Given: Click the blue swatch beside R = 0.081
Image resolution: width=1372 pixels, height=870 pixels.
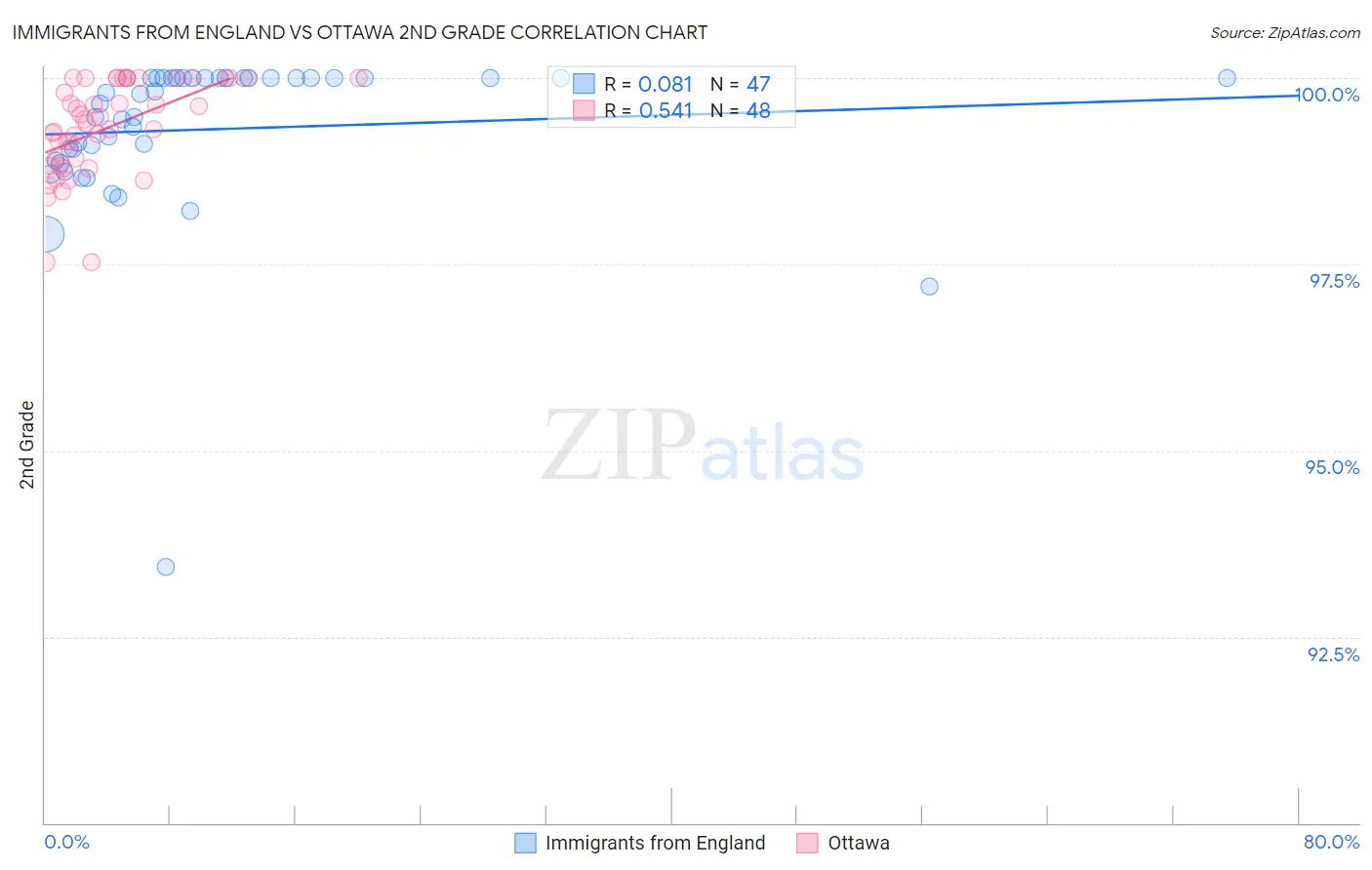Looking at the screenshot, I should pos(584,84).
